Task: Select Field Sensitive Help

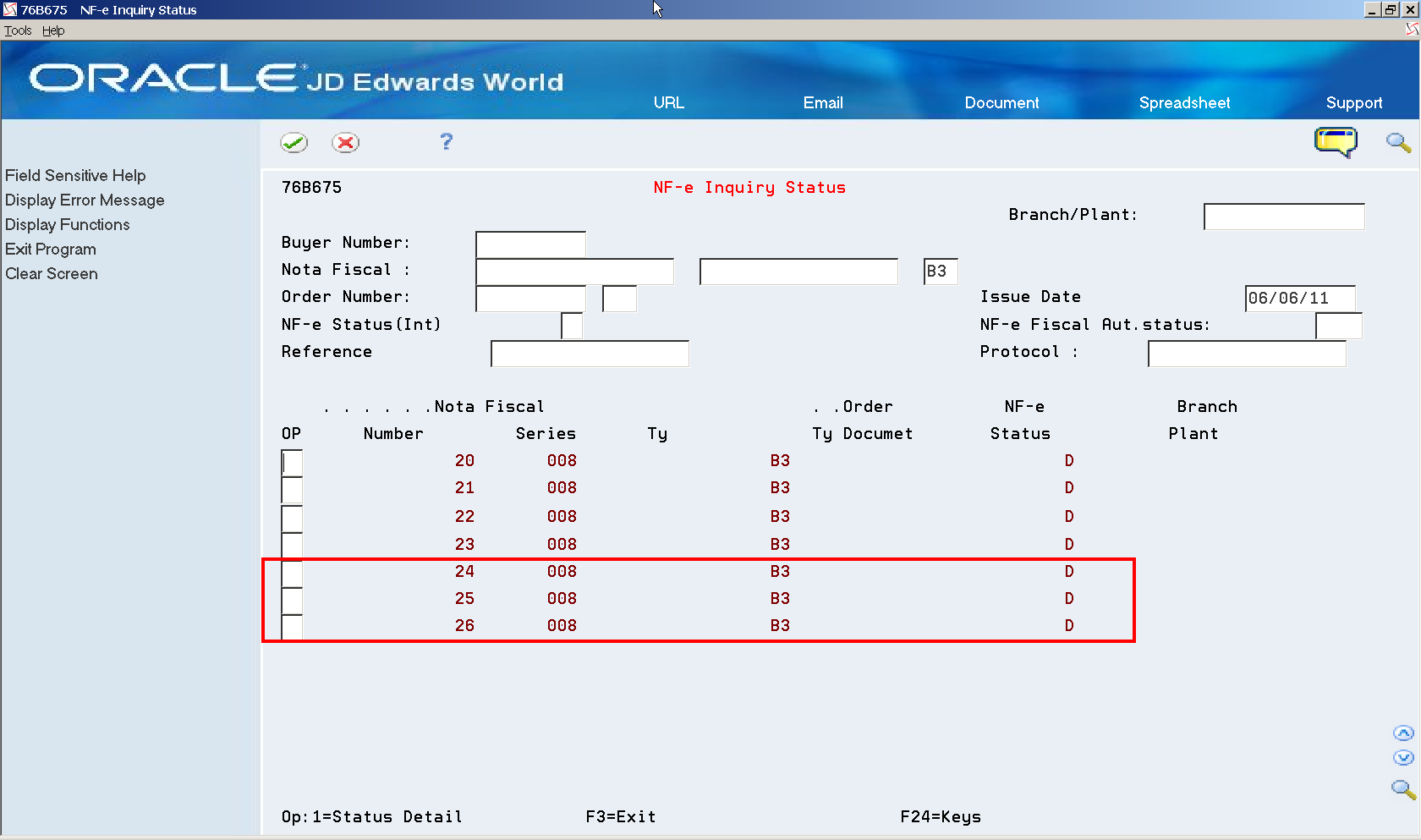Action: [x=75, y=175]
